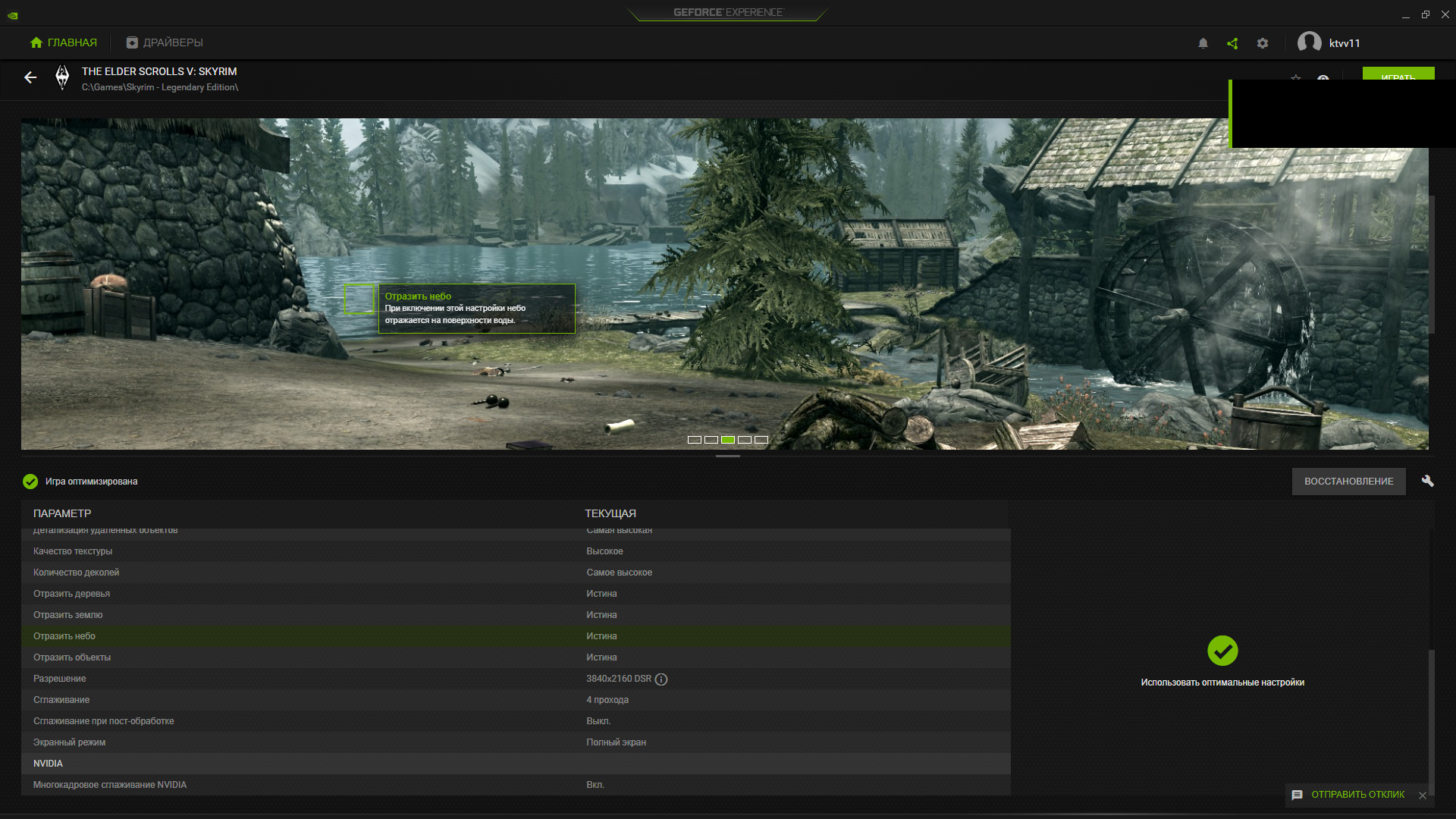Screen dimensions: 1456x819
Task: Click ОТПРАВИТЬ ОТКЛИК feedback link
Action: click(x=1357, y=795)
